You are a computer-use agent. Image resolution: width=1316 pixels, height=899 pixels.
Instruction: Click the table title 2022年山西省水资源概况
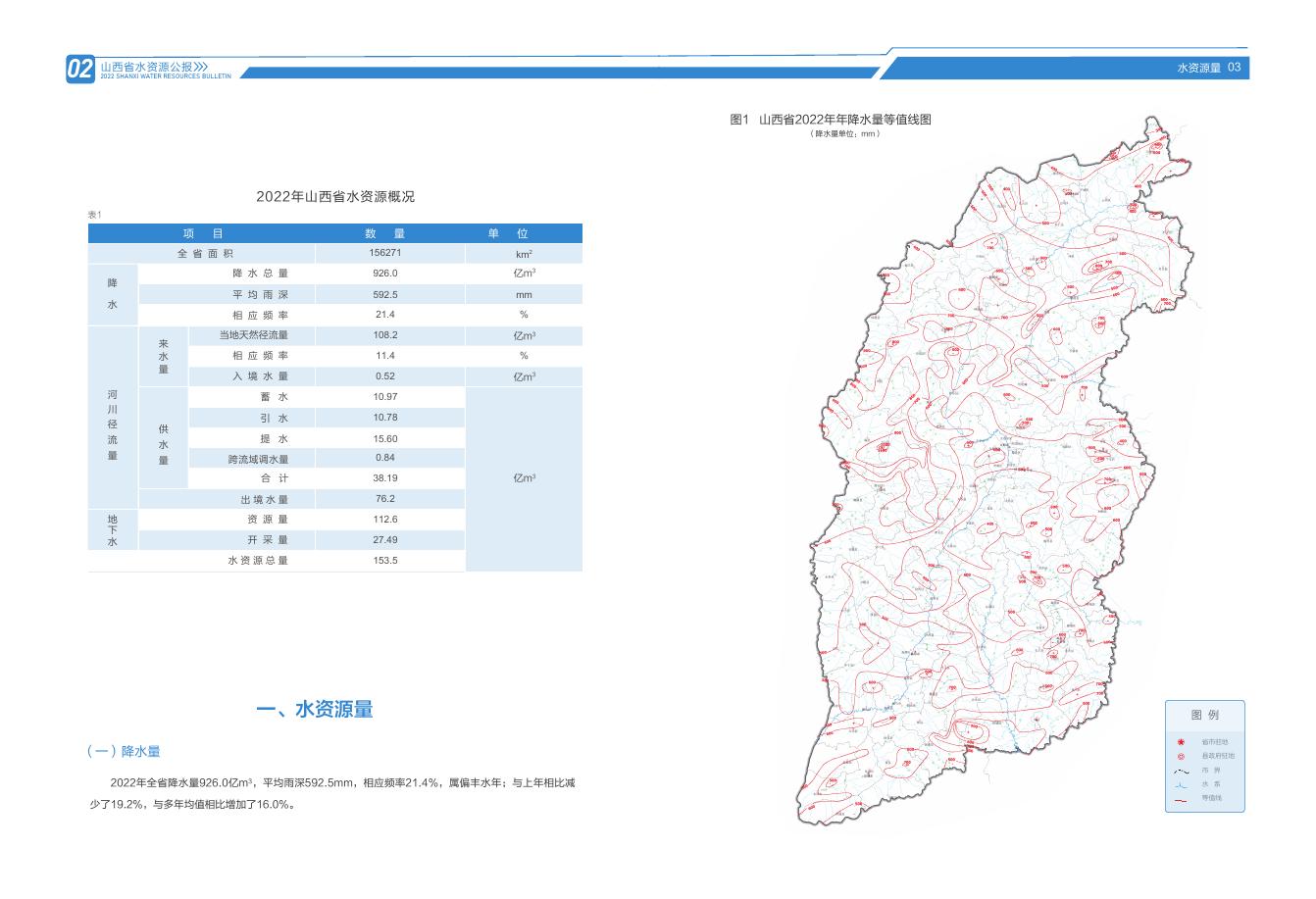335,196
